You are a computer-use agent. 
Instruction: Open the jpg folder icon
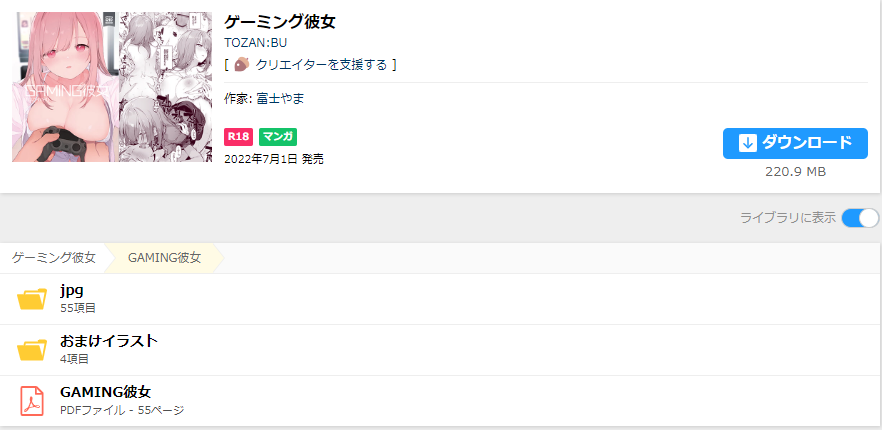(32, 298)
